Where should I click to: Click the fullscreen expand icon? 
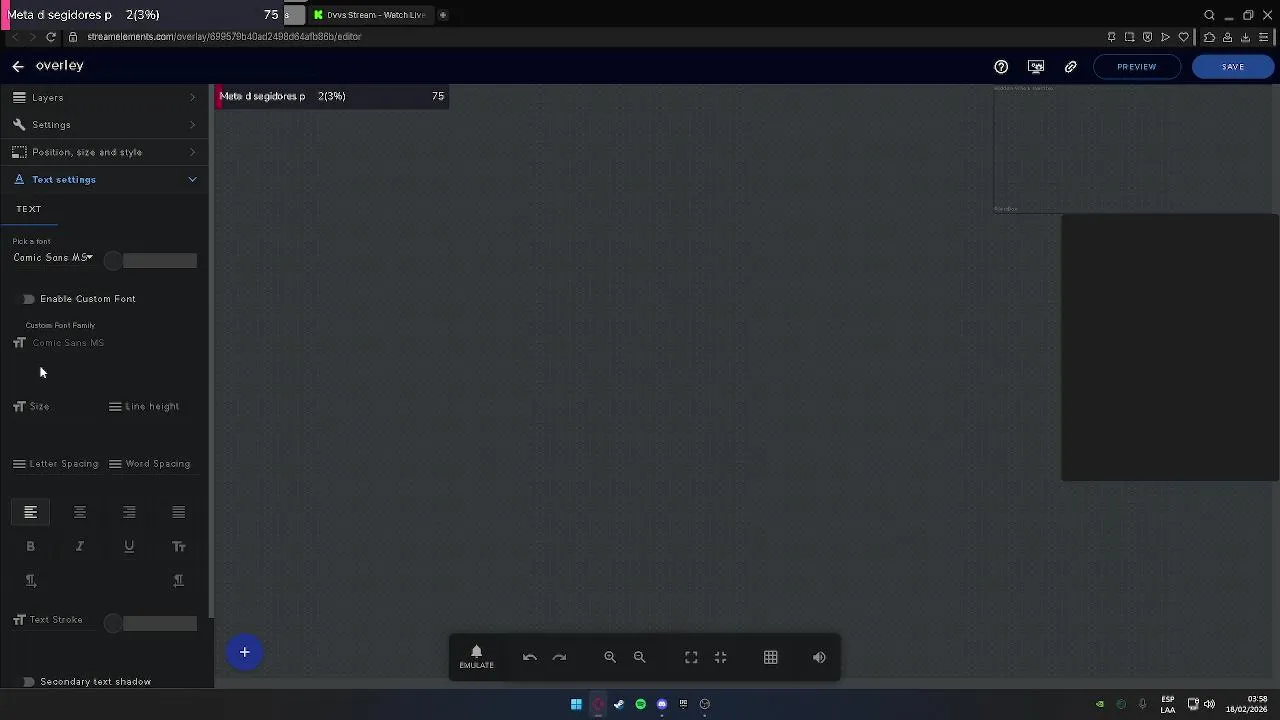691,657
